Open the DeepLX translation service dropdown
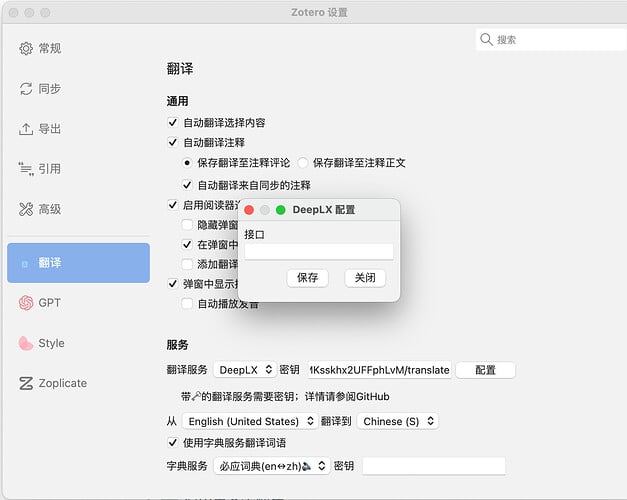Image resolution: width=627 pixels, height=500 pixels. point(245,370)
